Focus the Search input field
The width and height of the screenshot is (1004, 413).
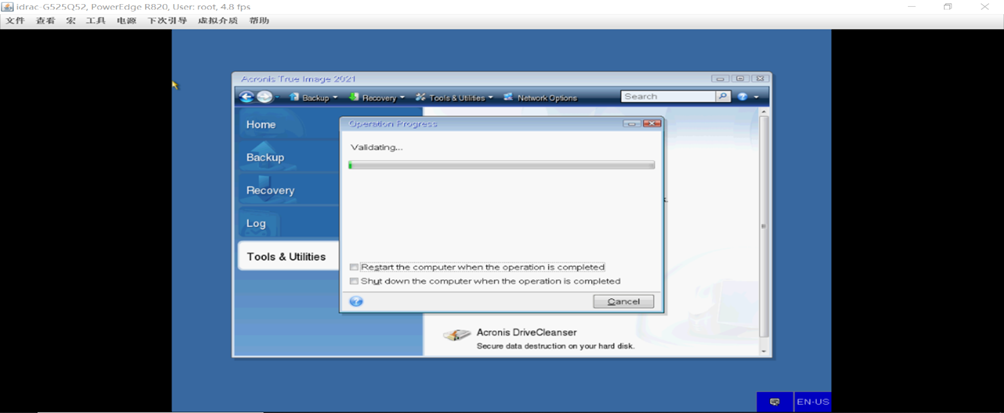(668, 96)
